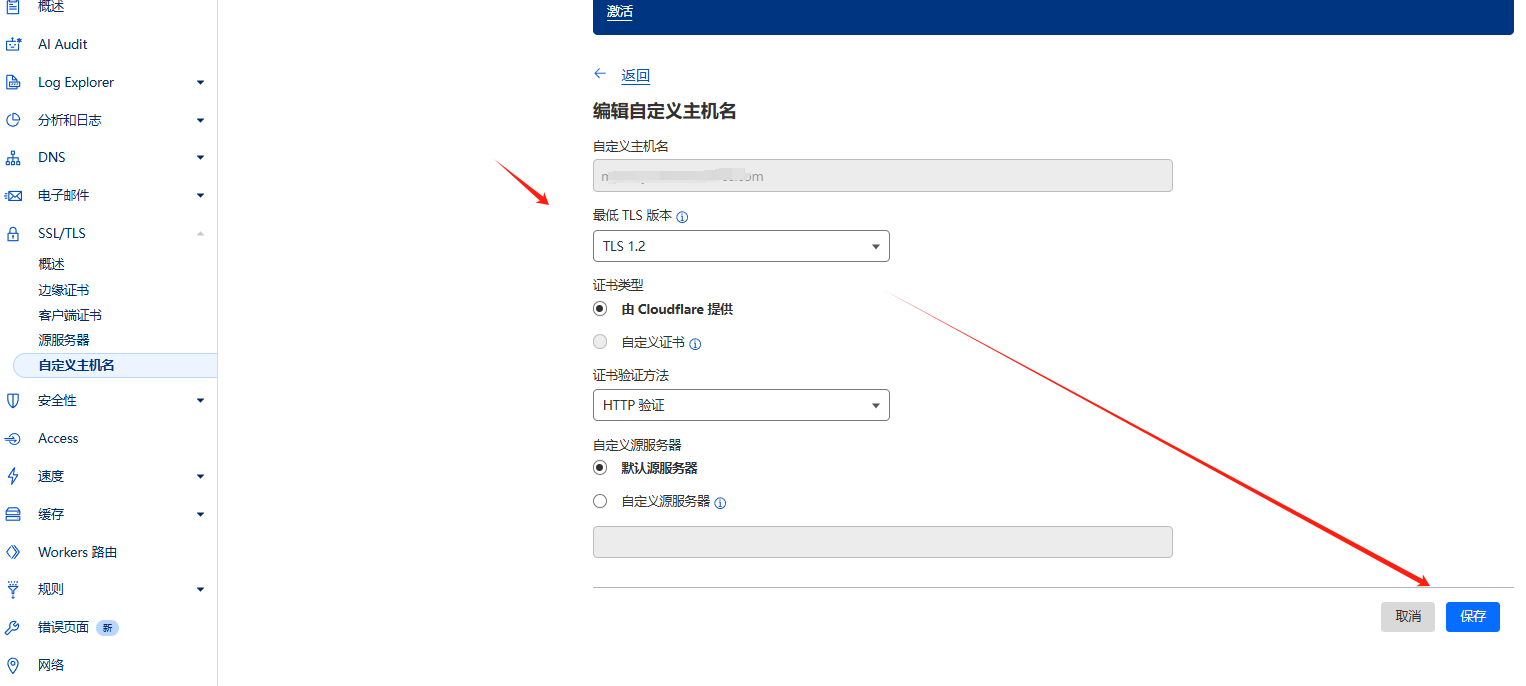Screen dimensions: 1526x686
Task: Open the HTTP 验证 method dropdown
Action: tap(741, 405)
